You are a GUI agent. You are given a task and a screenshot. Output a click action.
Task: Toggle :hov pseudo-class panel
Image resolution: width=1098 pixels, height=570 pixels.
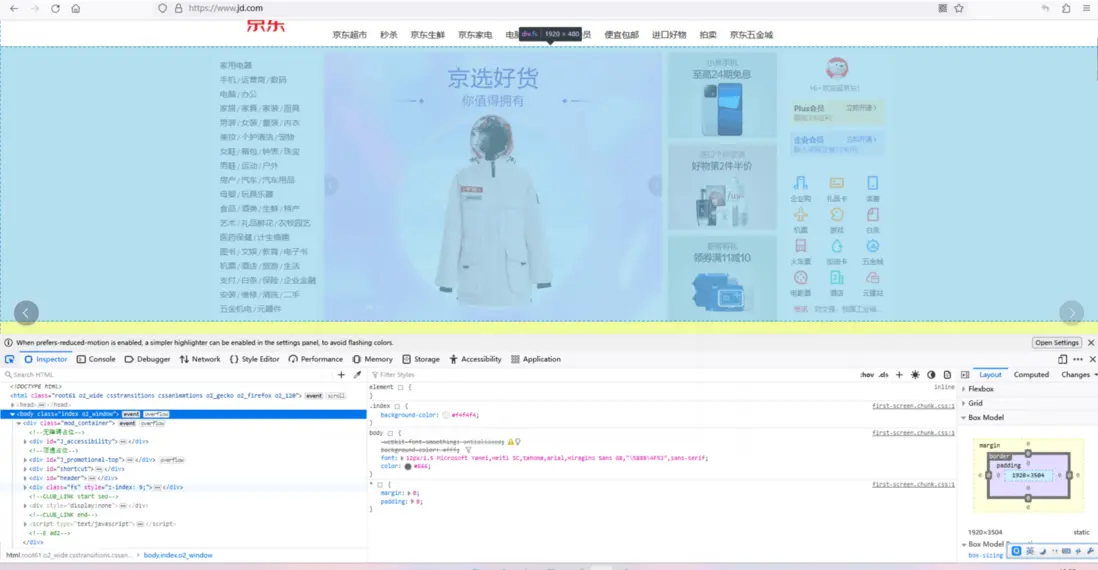coord(867,375)
